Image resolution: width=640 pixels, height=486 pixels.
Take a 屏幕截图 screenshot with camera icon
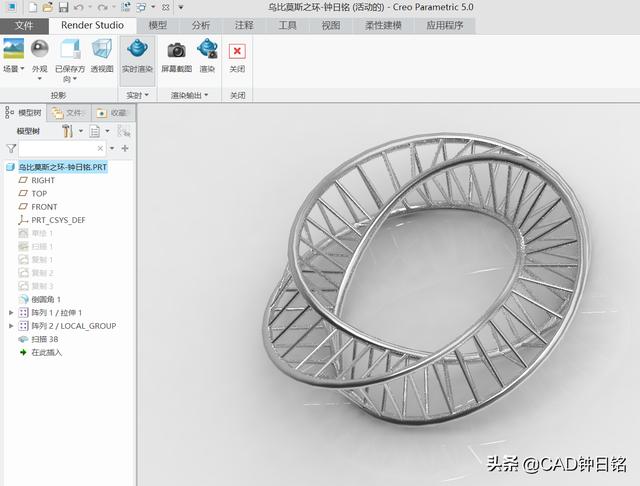pyautogui.click(x=176, y=49)
